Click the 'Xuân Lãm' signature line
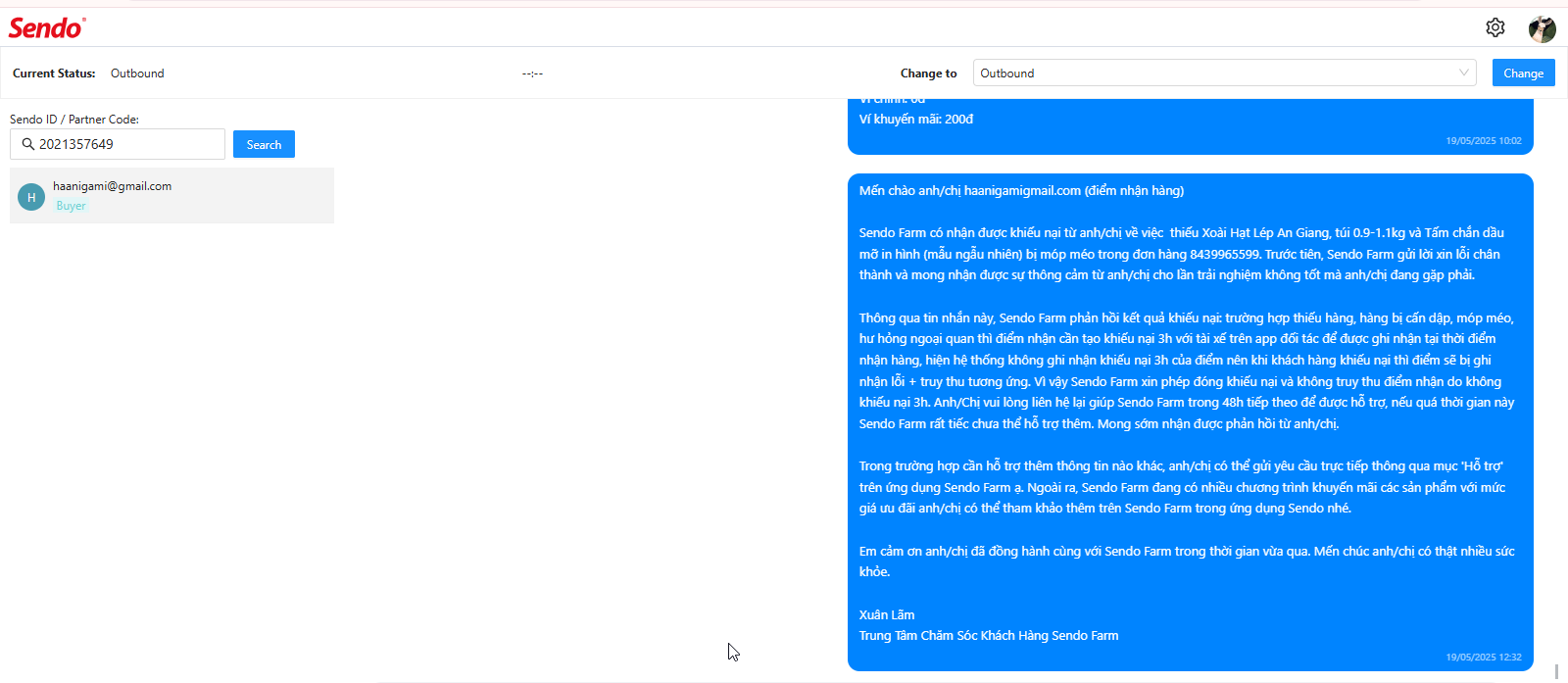Viewport: 1568px width, 683px height. pyautogui.click(x=887, y=615)
